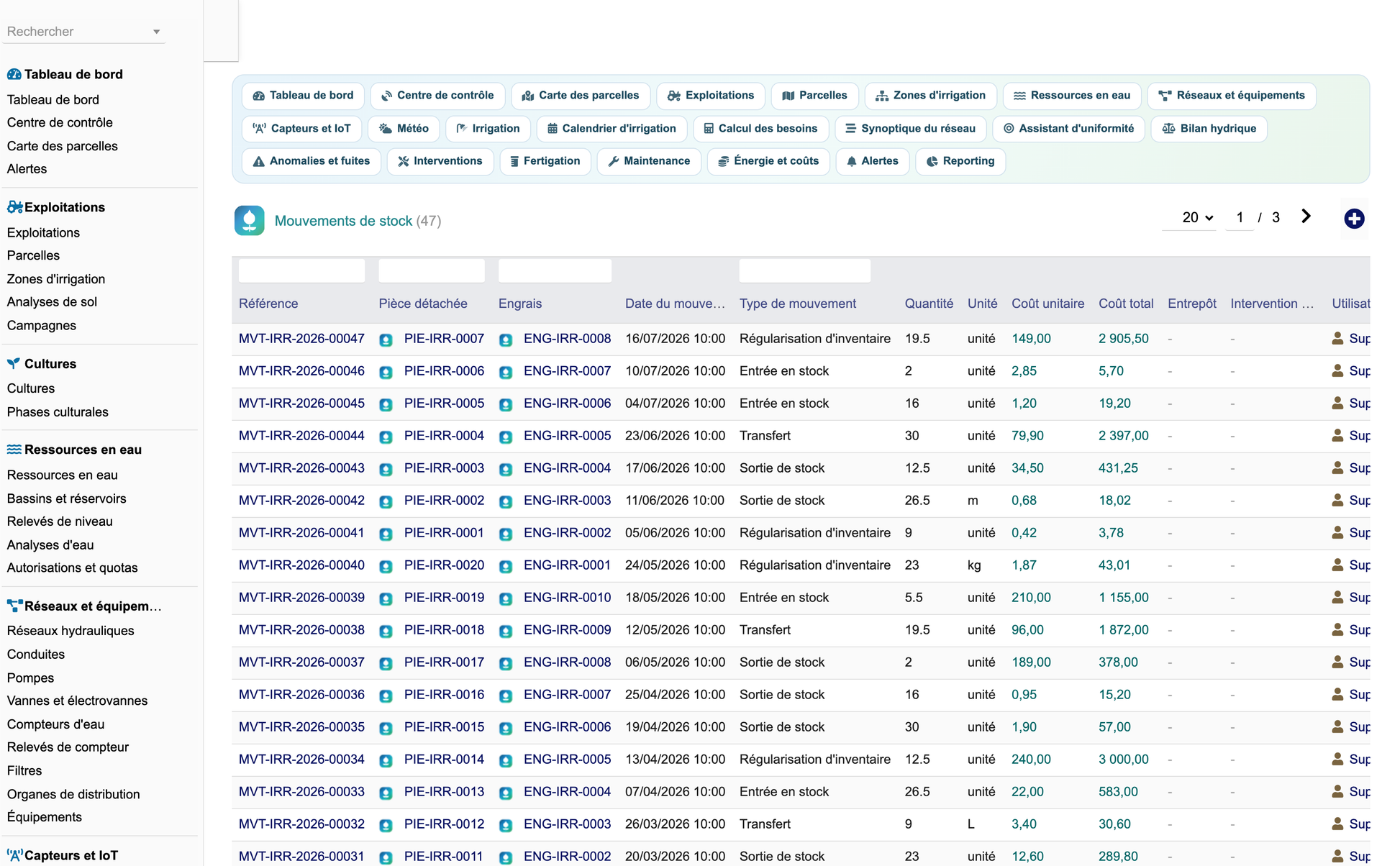
Task: Click user icon in MVT-IRR-2026-00044 row
Action: tap(1337, 435)
